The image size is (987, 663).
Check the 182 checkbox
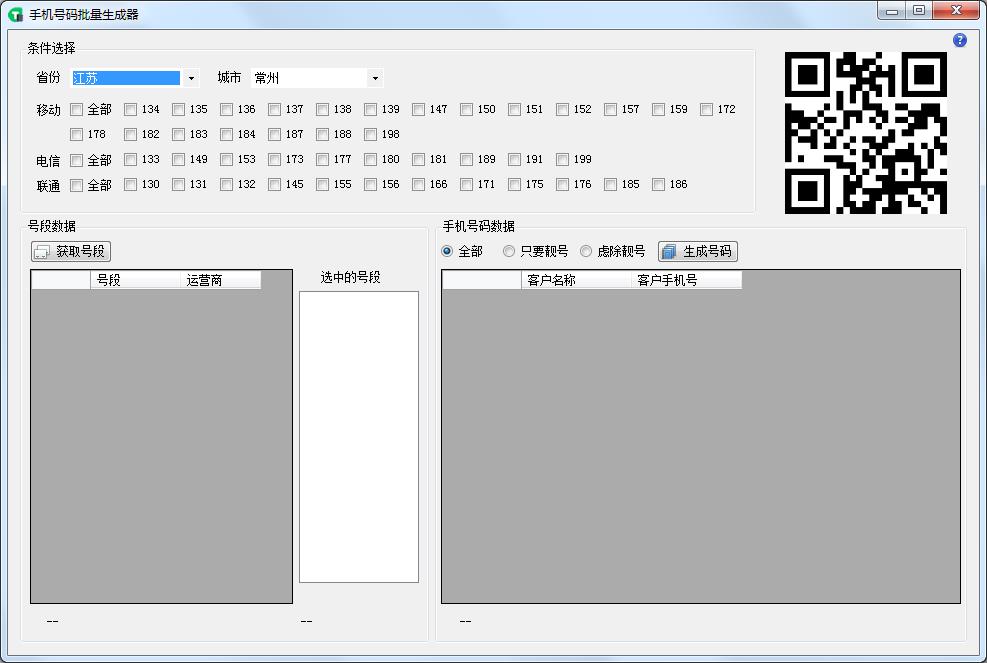pos(130,135)
